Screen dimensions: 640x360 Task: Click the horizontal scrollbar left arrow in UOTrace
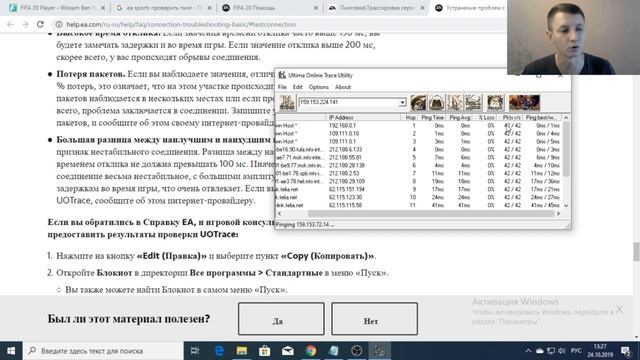pyautogui.click(x=280, y=213)
